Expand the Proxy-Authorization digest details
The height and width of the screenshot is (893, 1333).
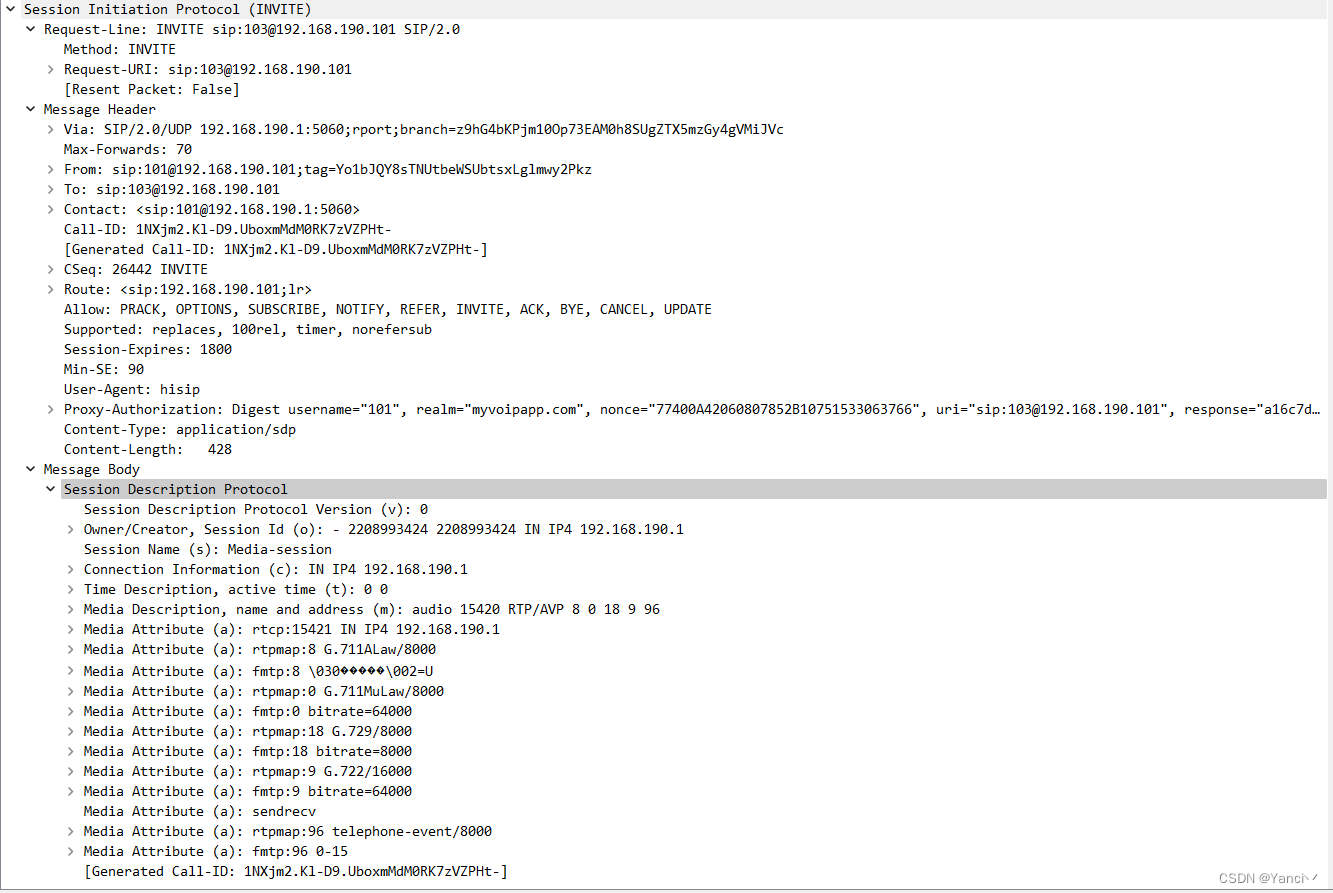pyautogui.click(x=49, y=409)
